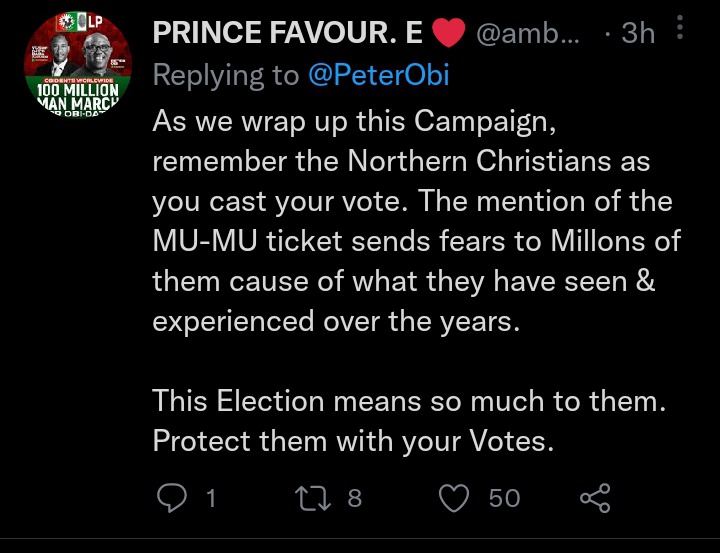
Task: Like the tweet with the heart icon
Action: pos(454,498)
